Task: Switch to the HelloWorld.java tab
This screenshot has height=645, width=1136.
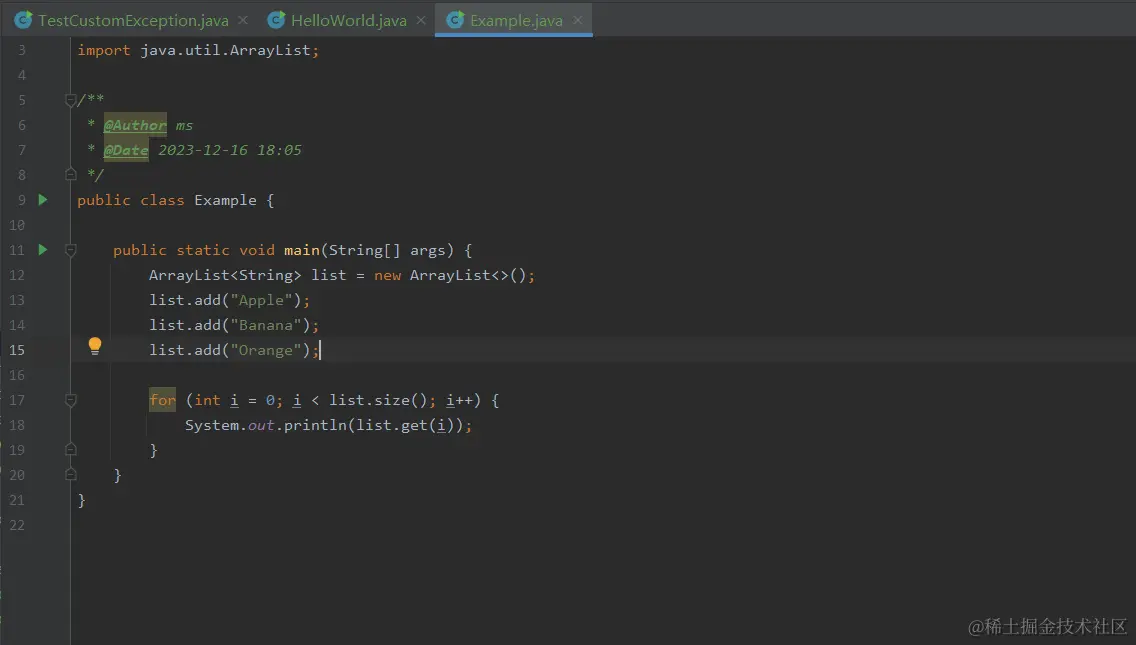Action: click(347, 20)
